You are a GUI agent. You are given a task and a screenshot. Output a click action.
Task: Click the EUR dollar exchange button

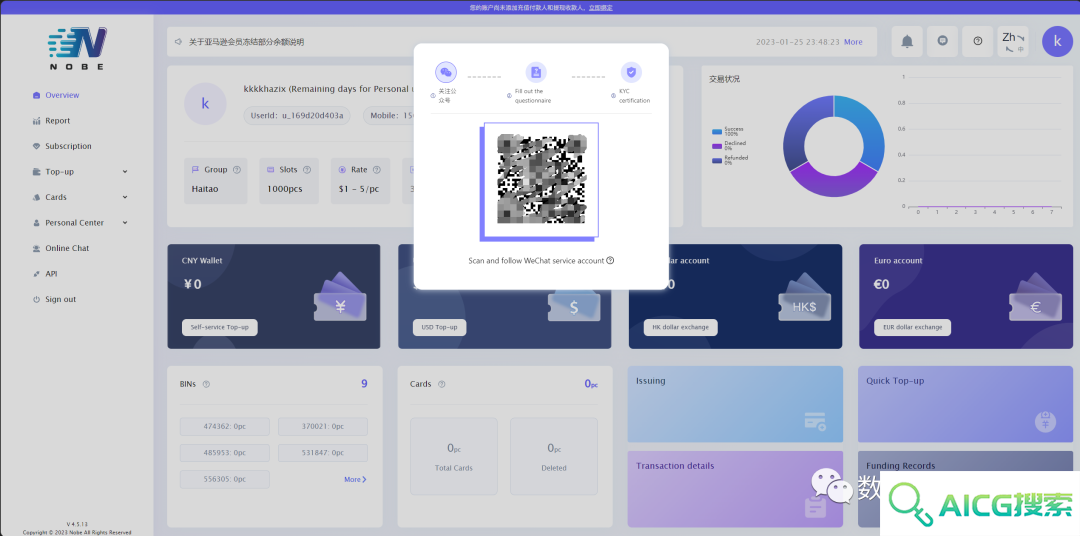point(913,327)
